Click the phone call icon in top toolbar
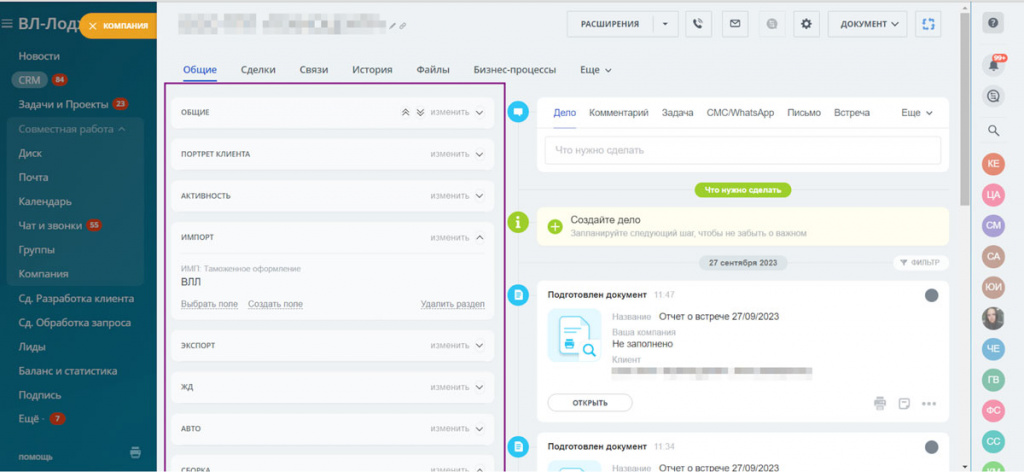Viewport: 1024px width, 472px height. (x=698, y=24)
